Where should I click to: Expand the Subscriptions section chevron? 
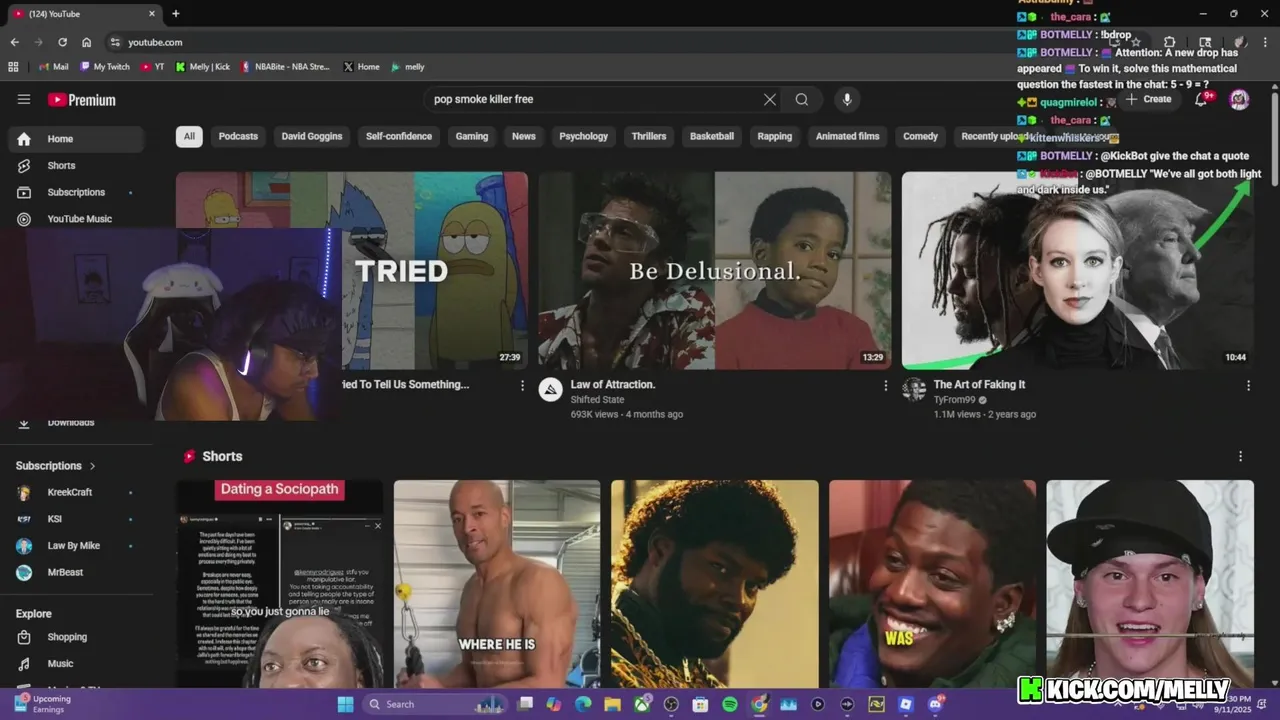[x=93, y=466]
